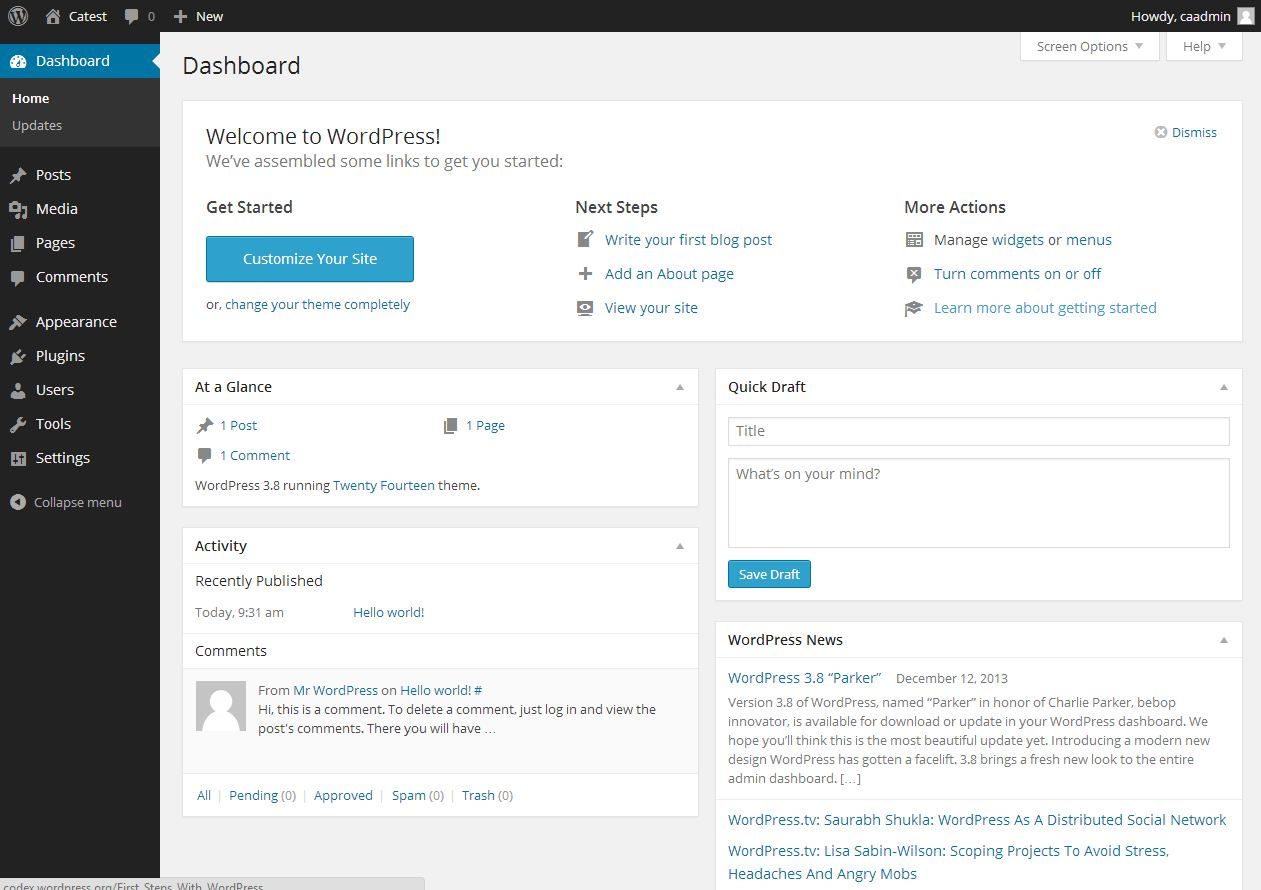Collapse the WordPress News widget
Image resolution: width=1261 pixels, height=890 pixels.
tap(1224, 640)
